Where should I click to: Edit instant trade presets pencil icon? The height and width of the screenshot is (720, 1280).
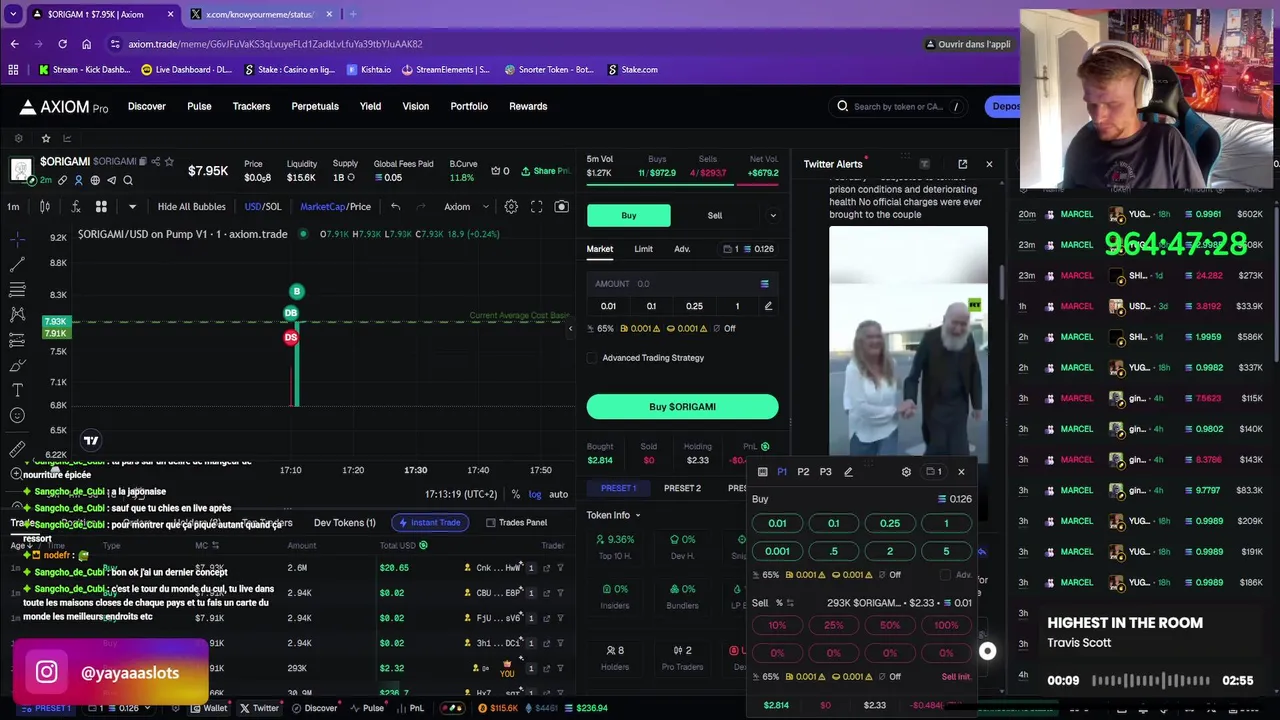tap(848, 472)
